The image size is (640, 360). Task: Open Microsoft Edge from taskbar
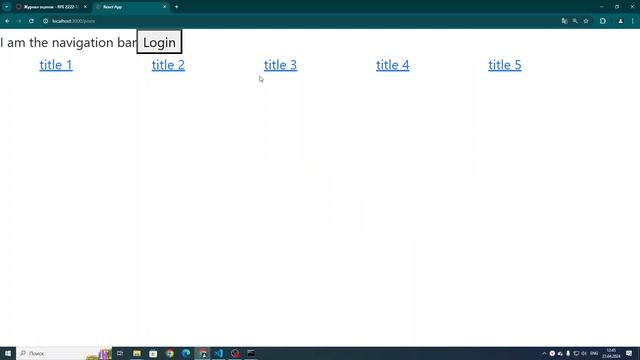186,353
